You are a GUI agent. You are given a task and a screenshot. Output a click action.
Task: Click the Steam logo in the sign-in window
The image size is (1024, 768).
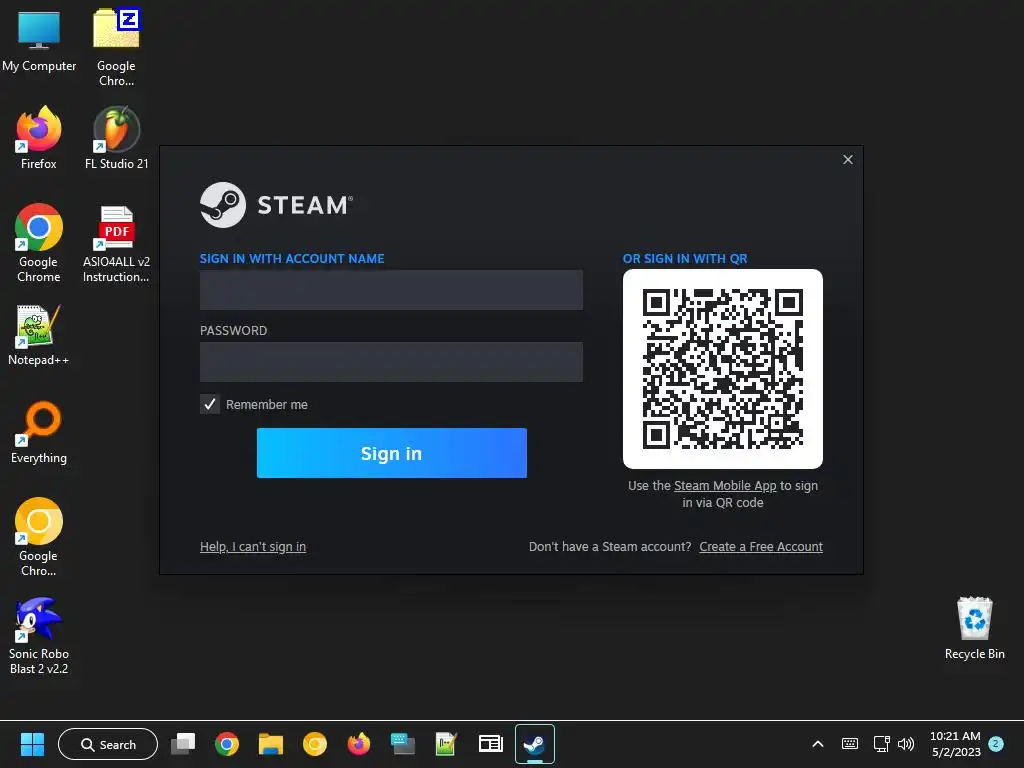276,205
